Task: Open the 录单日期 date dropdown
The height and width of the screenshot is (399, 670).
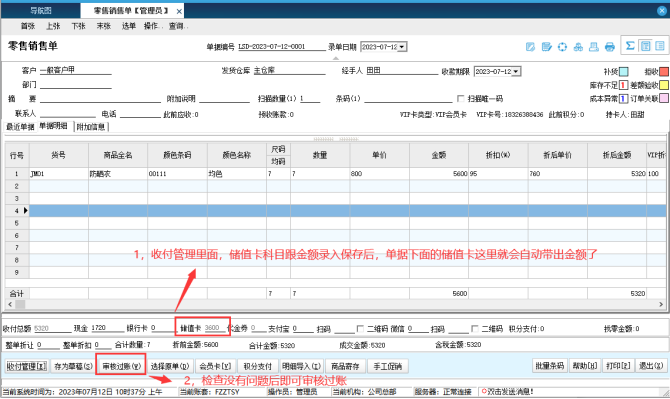Action: (402, 47)
